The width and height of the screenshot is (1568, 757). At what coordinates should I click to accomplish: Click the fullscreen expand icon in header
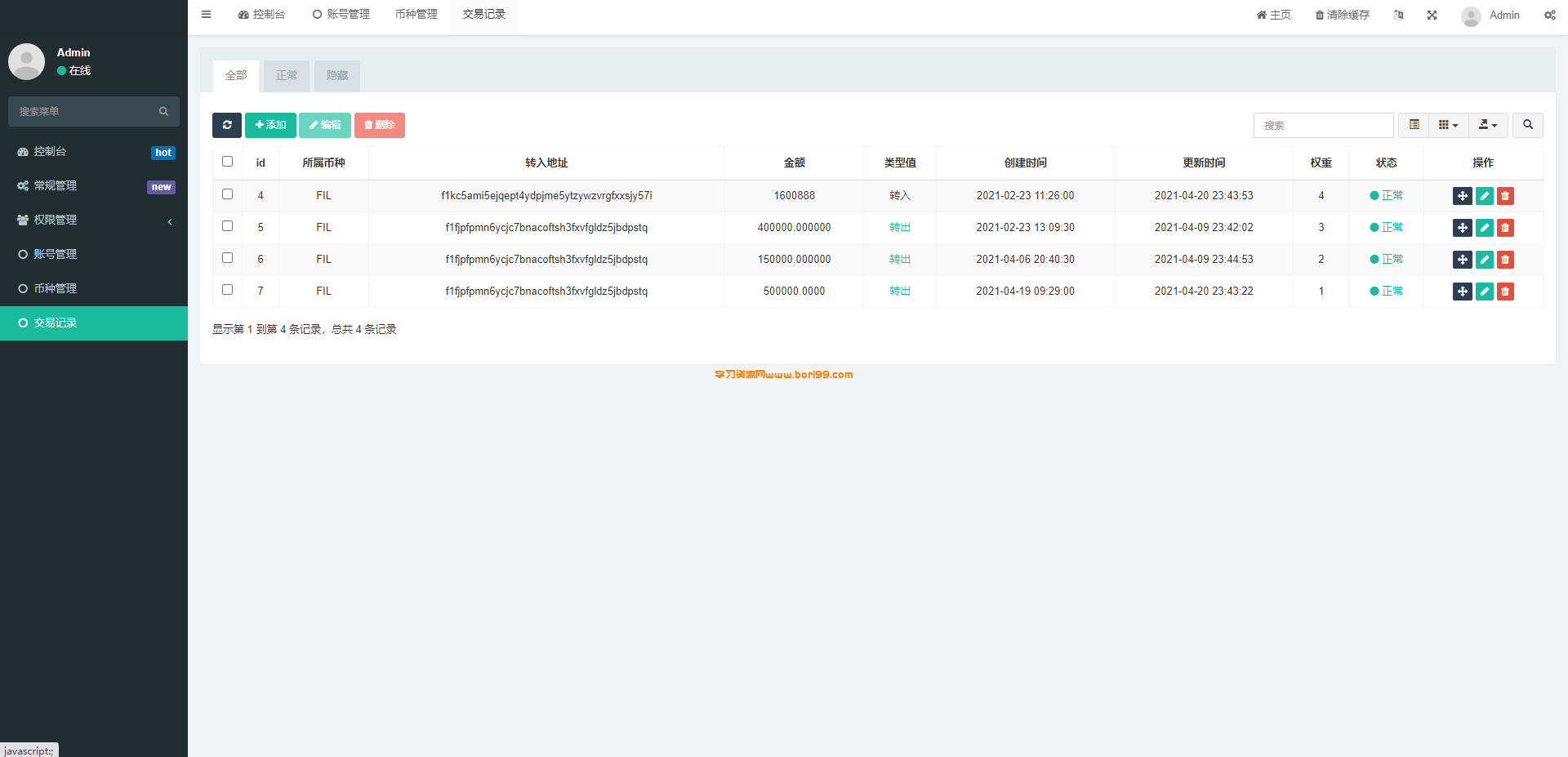[x=1432, y=15]
